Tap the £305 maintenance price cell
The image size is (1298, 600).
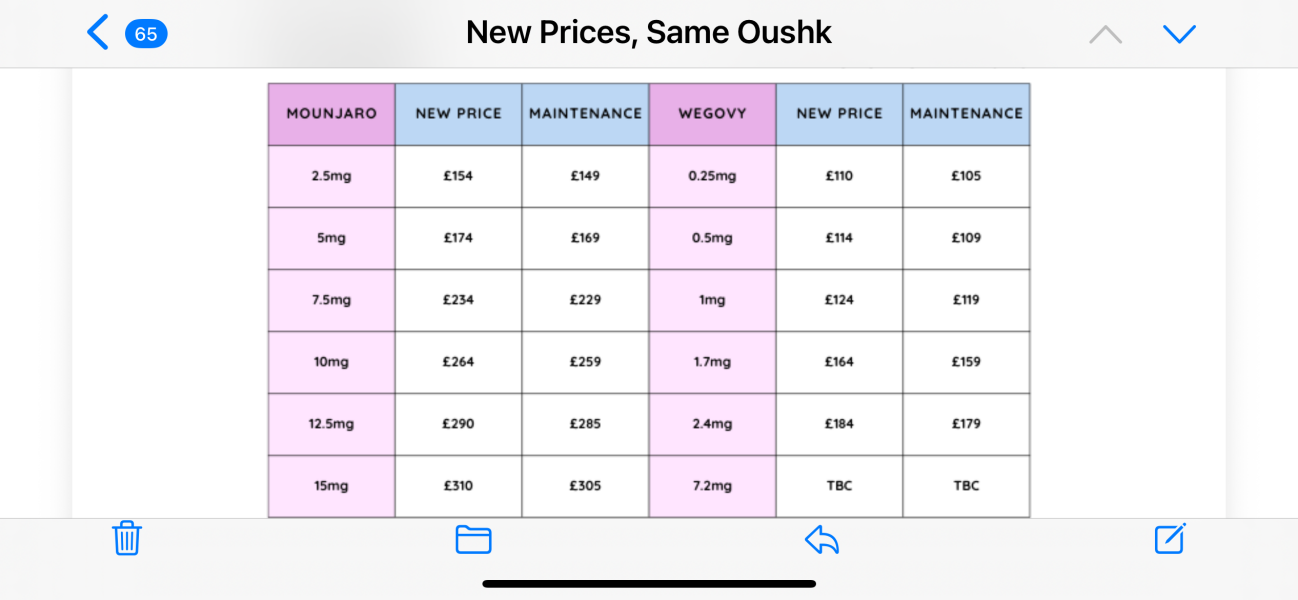click(x=585, y=486)
